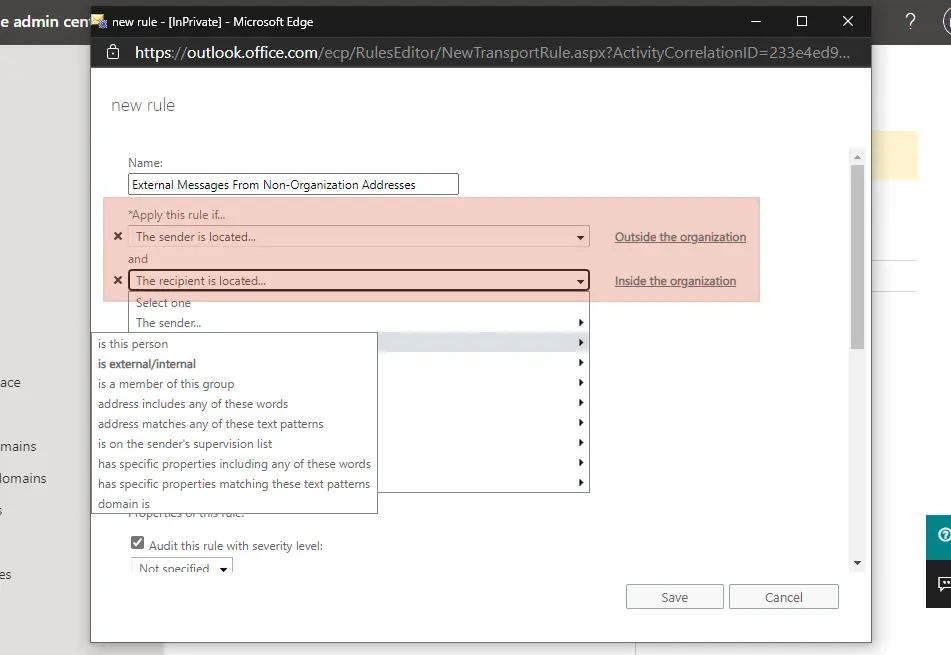This screenshot has width=951, height=655.
Task: Click the lock icon in address bar
Action: [113, 52]
